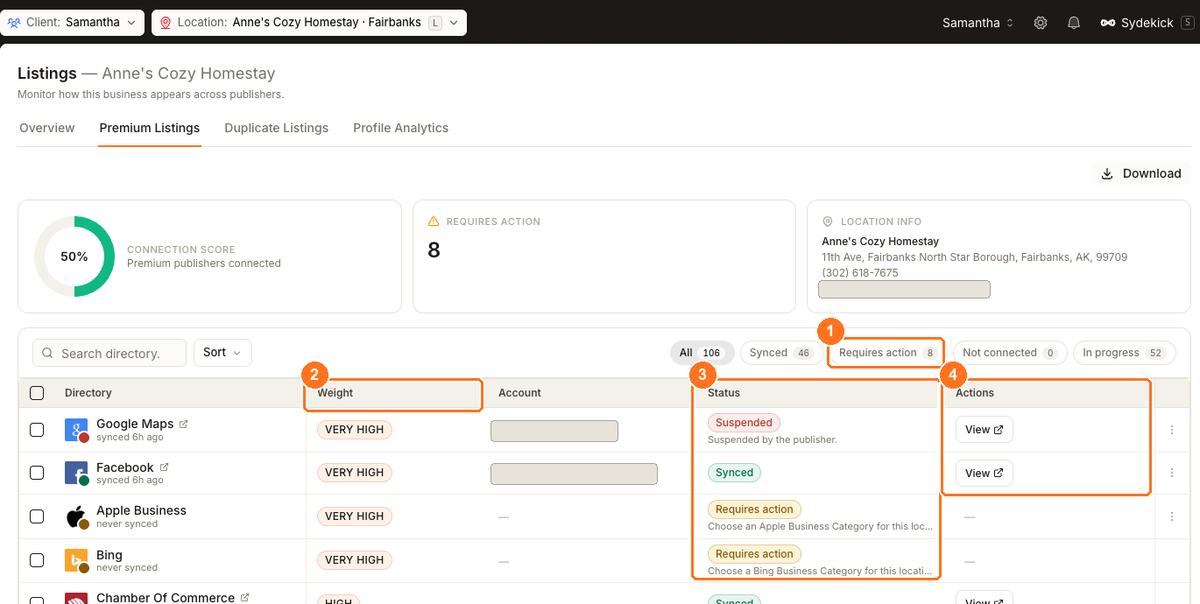Open the Location Anne's Cozy Homestay dropdown

point(309,22)
